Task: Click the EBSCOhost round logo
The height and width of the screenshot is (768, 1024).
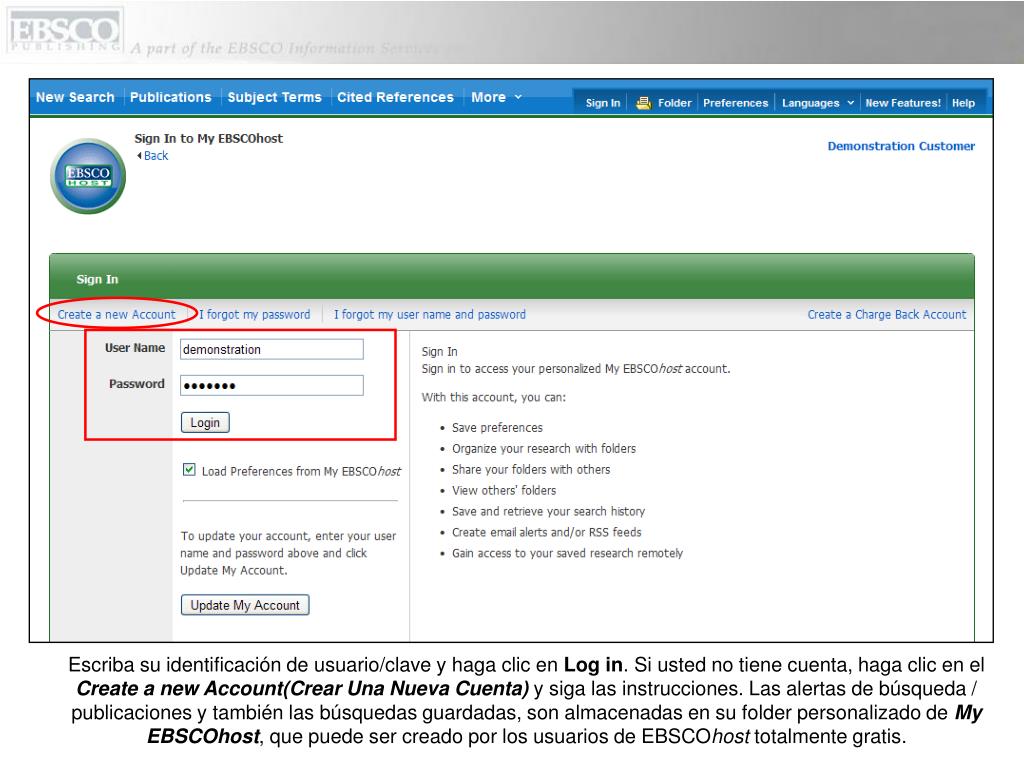Action: 88,176
